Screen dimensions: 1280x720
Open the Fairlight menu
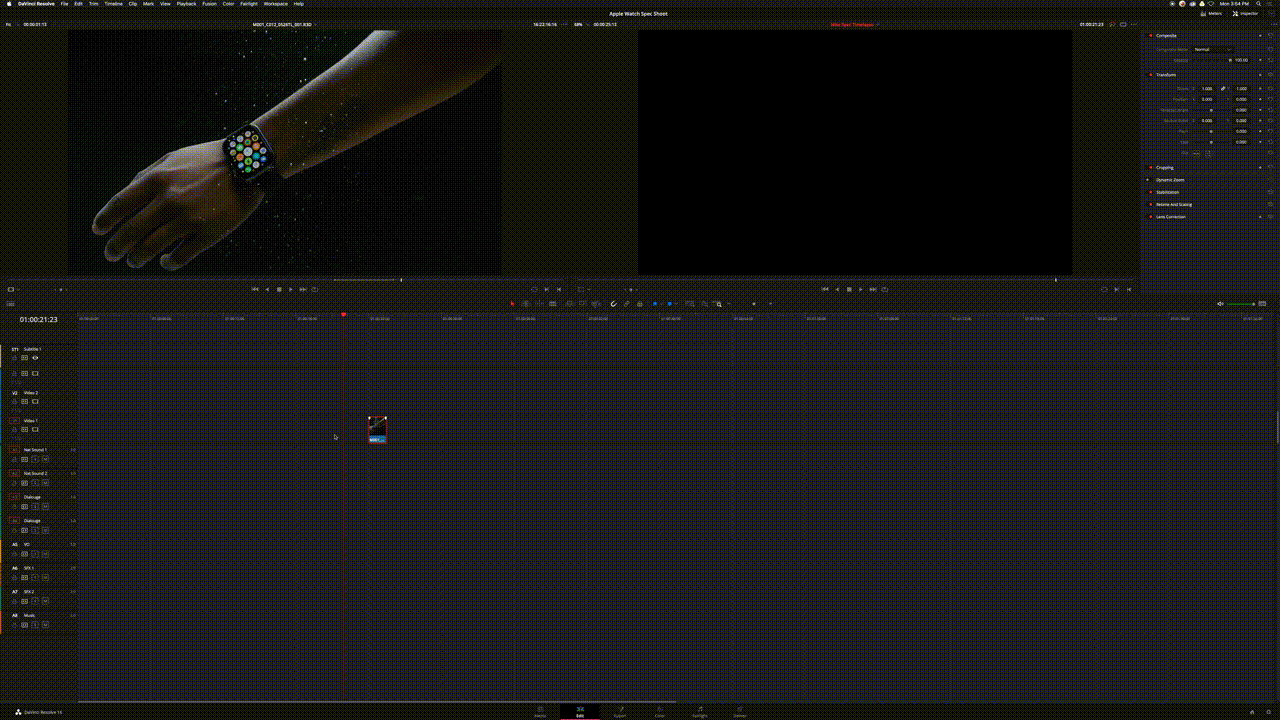[x=249, y=4]
